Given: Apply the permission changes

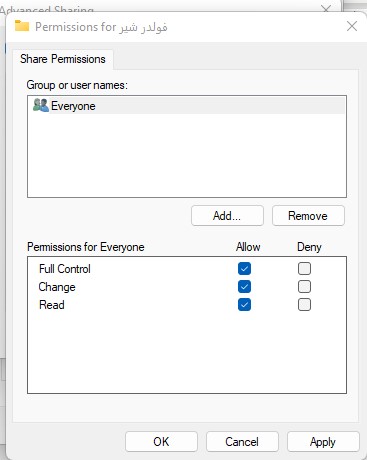Looking at the screenshot, I should coord(323,442).
